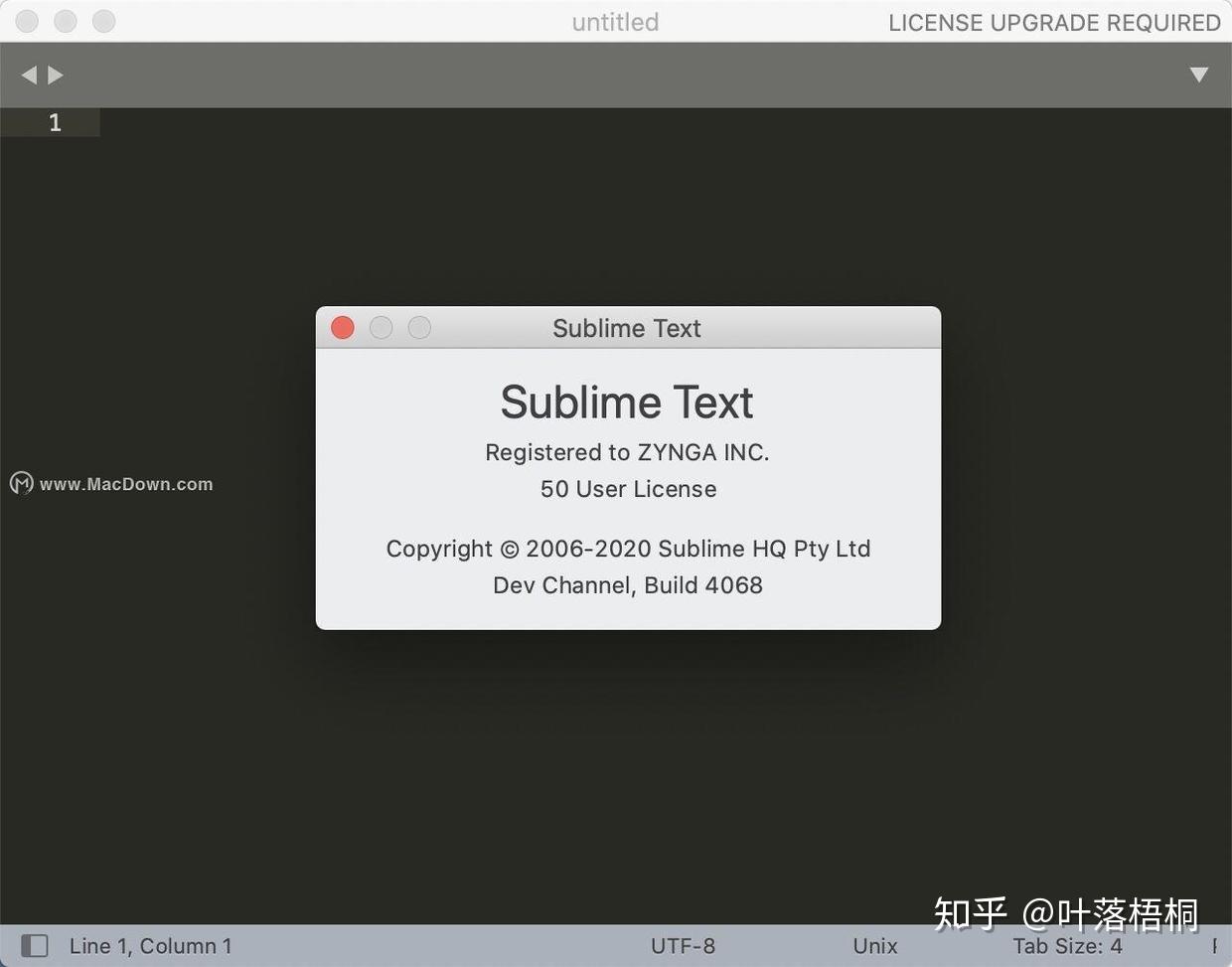This screenshot has height=967, width=1232.
Task: Click the Sublime Text dialog title bar
Action: tap(626, 328)
